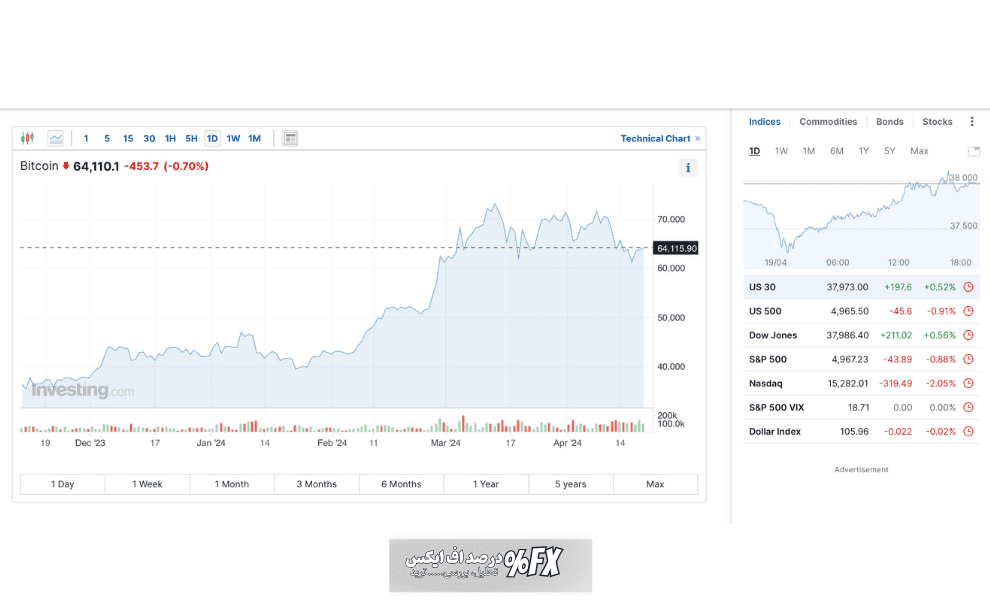
Task: Switch to the Stocks tab
Action: click(x=937, y=121)
